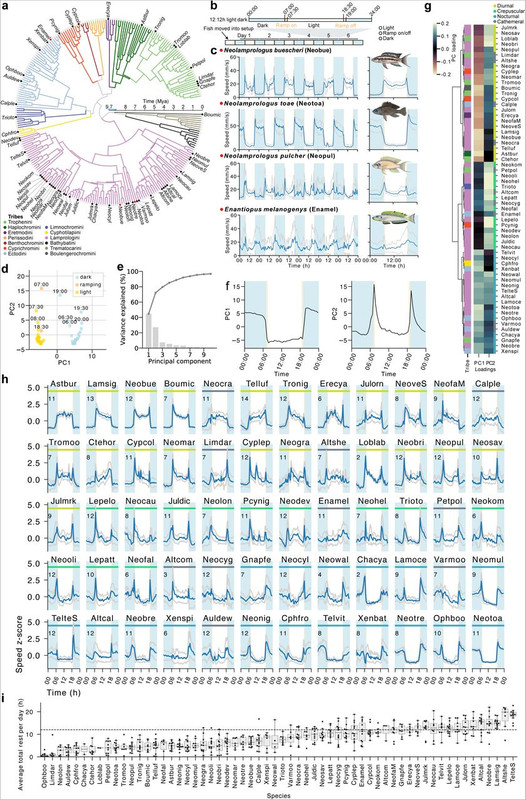Click the Chacya subplot title in panel h
The width and height of the screenshot is (526, 800).
[372, 560]
